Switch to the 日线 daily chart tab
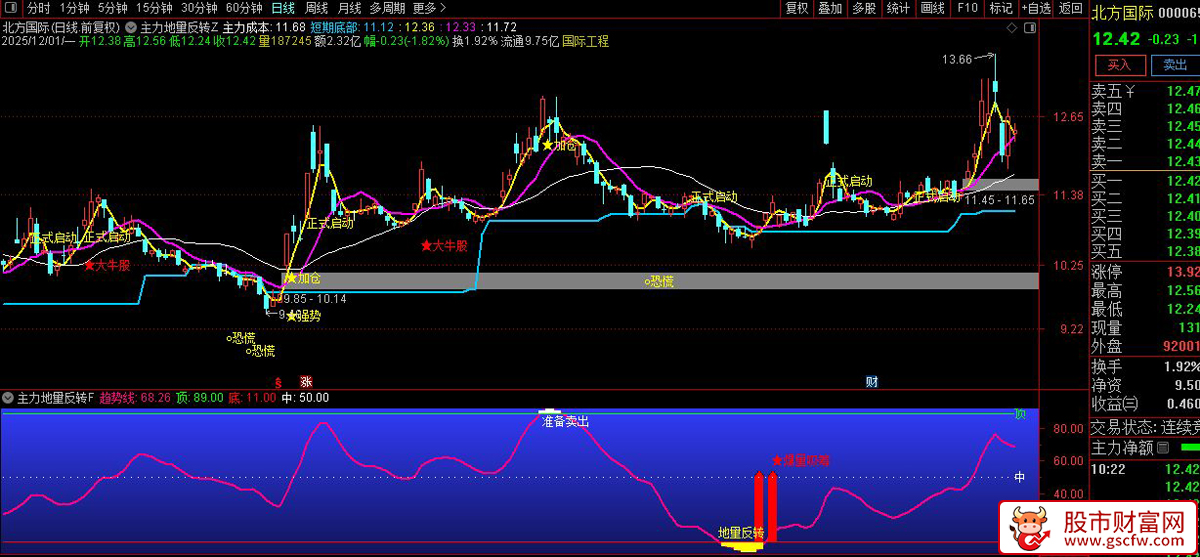 pos(284,8)
